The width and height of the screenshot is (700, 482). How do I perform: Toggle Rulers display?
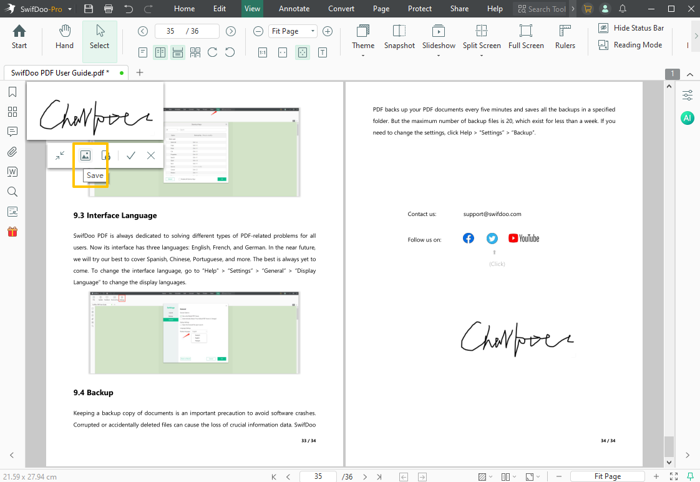565,37
